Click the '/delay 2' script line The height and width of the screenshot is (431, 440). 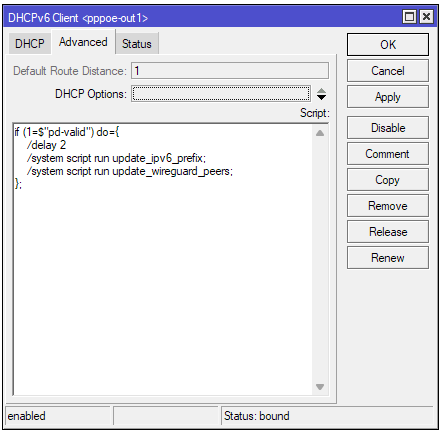46,145
